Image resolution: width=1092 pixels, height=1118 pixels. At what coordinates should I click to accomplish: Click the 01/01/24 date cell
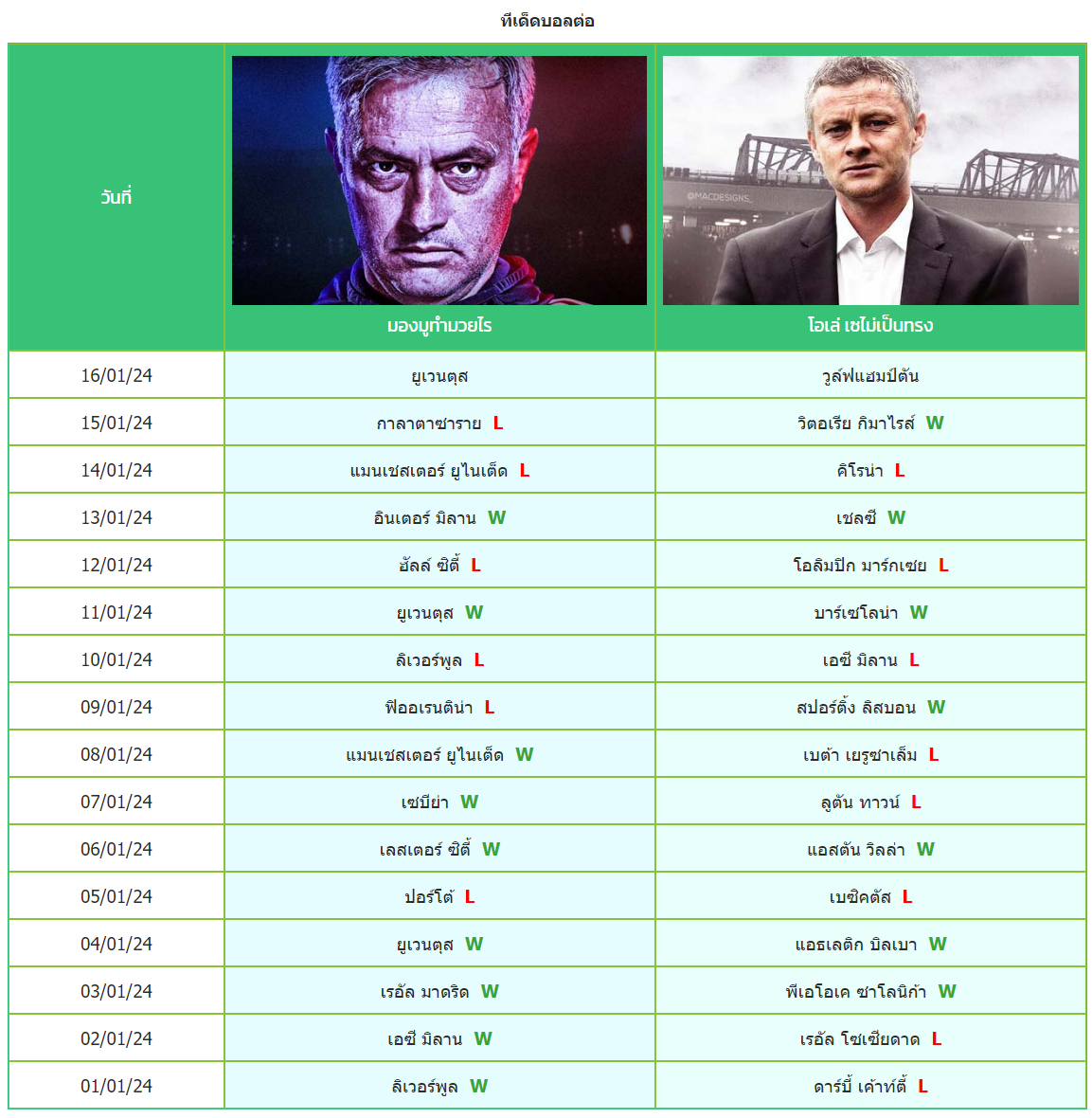(x=116, y=1086)
